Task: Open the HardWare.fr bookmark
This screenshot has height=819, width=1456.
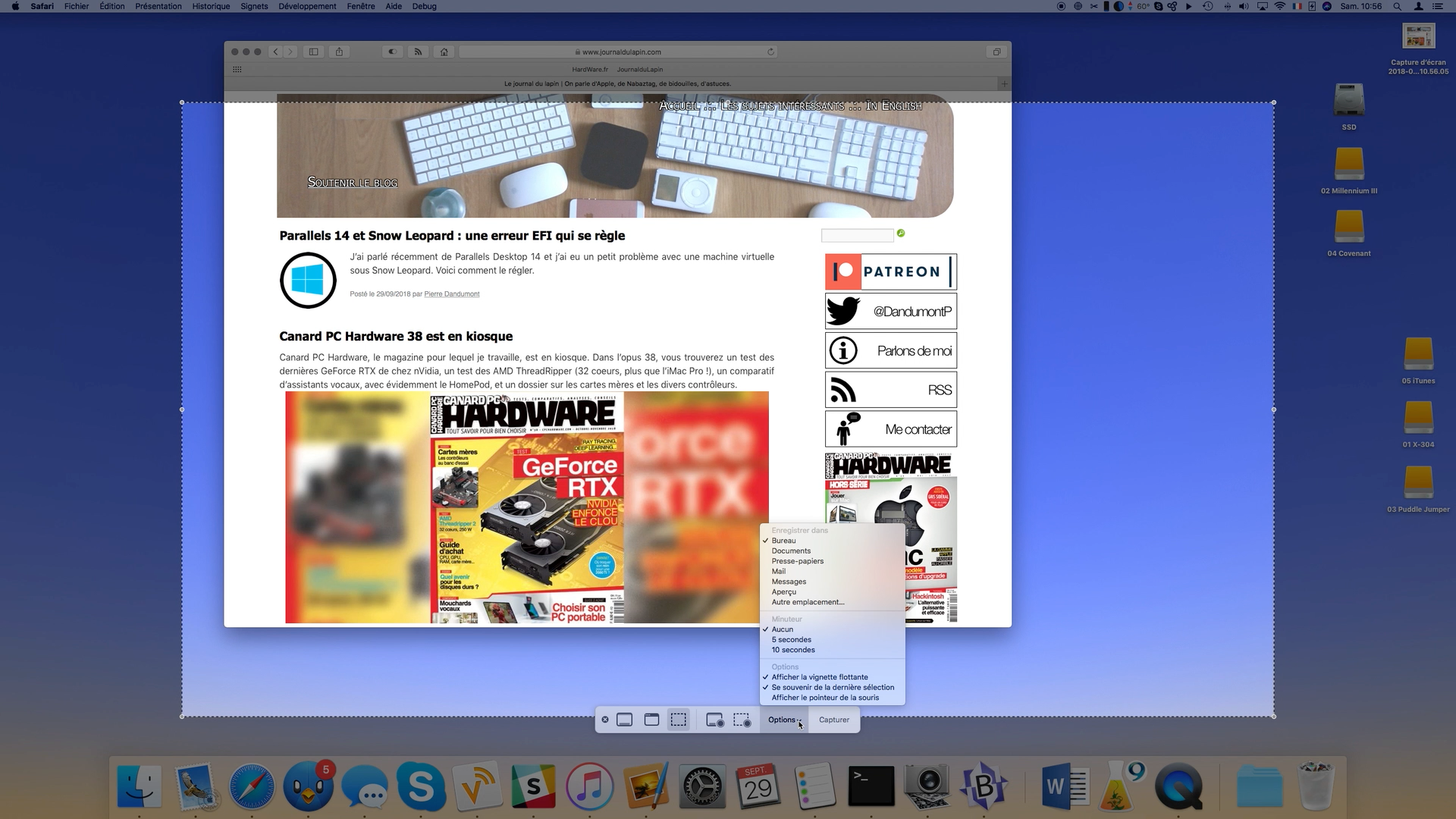Action: (590, 69)
